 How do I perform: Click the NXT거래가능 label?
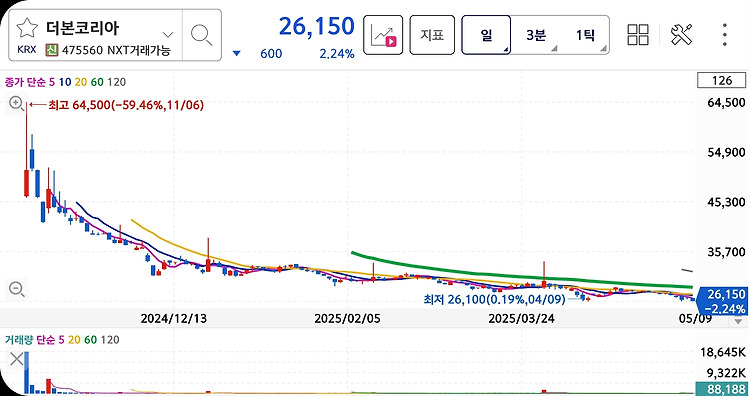tap(138, 50)
